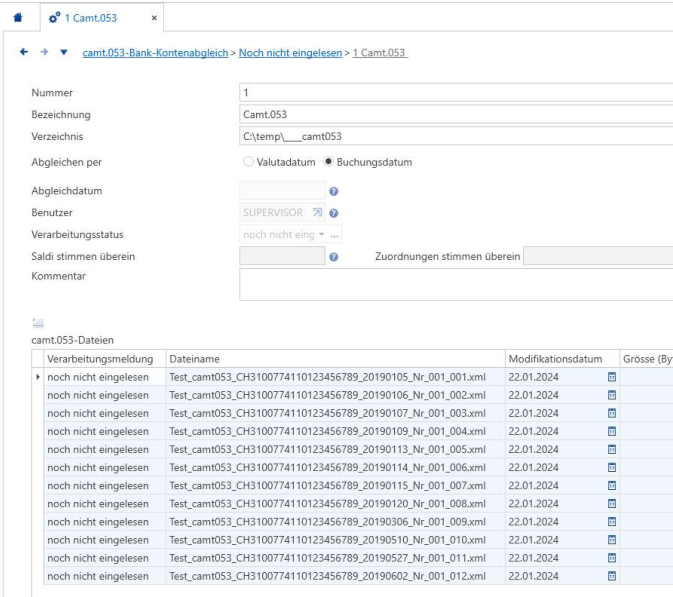
Task: Click Modifikationsdatum 22.01.2024 of Nr_001_009.xml
Action: click(534, 521)
